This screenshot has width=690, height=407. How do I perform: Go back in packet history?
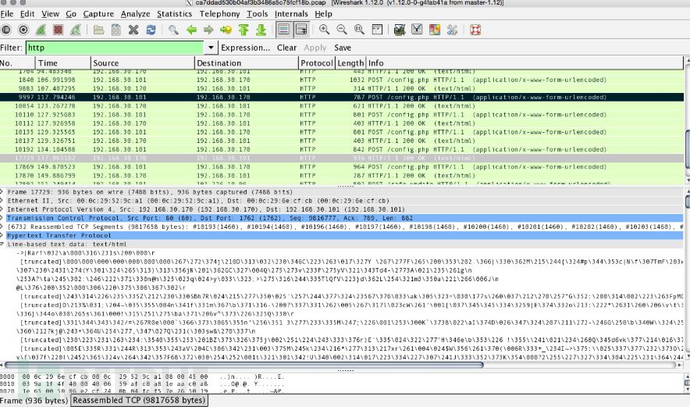(191, 30)
